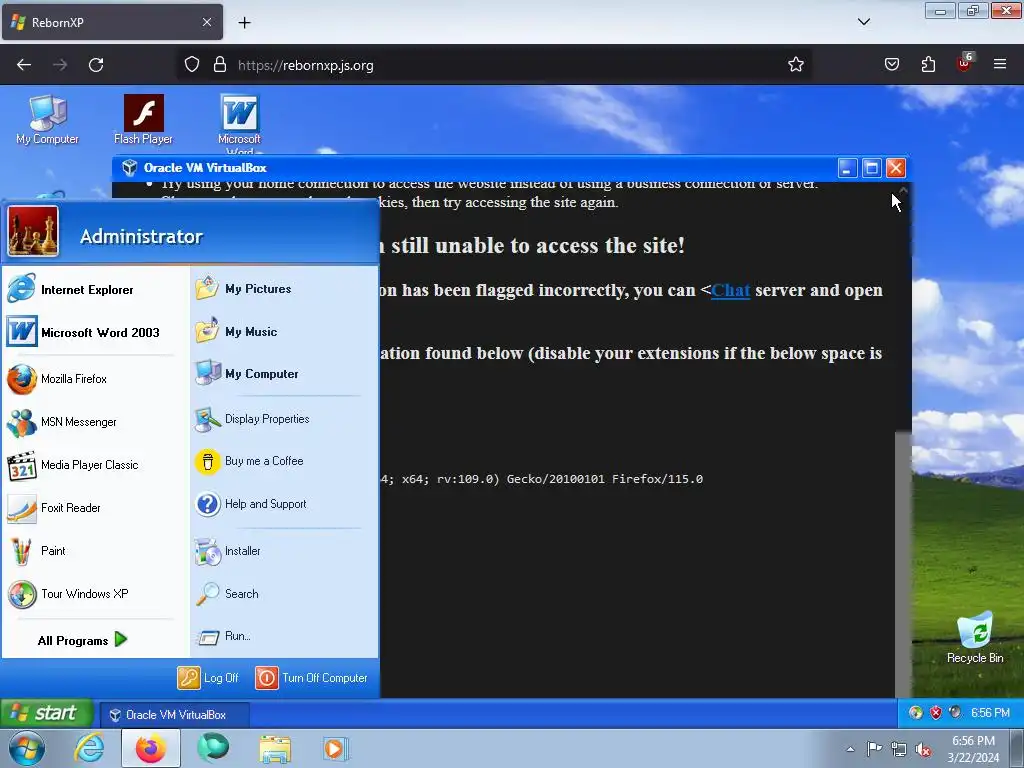
Task: Maximize the Oracle VM VirtualBox XP window
Action: tap(872, 168)
